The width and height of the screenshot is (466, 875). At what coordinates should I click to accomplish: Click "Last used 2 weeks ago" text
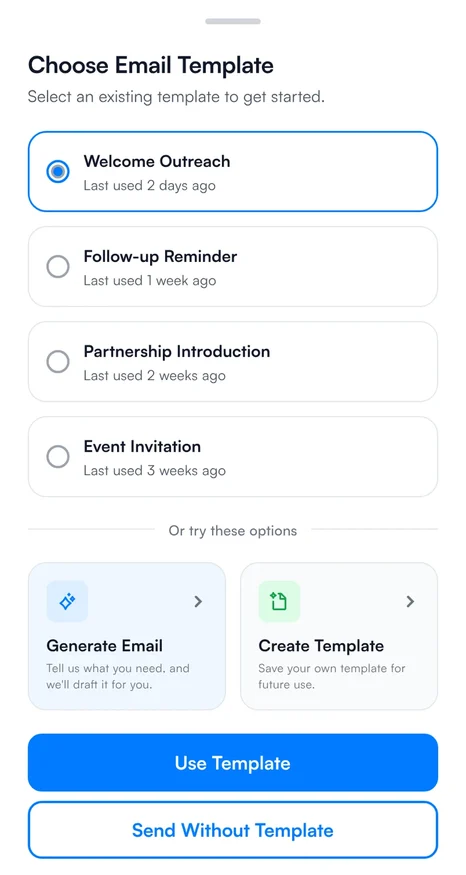point(155,376)
